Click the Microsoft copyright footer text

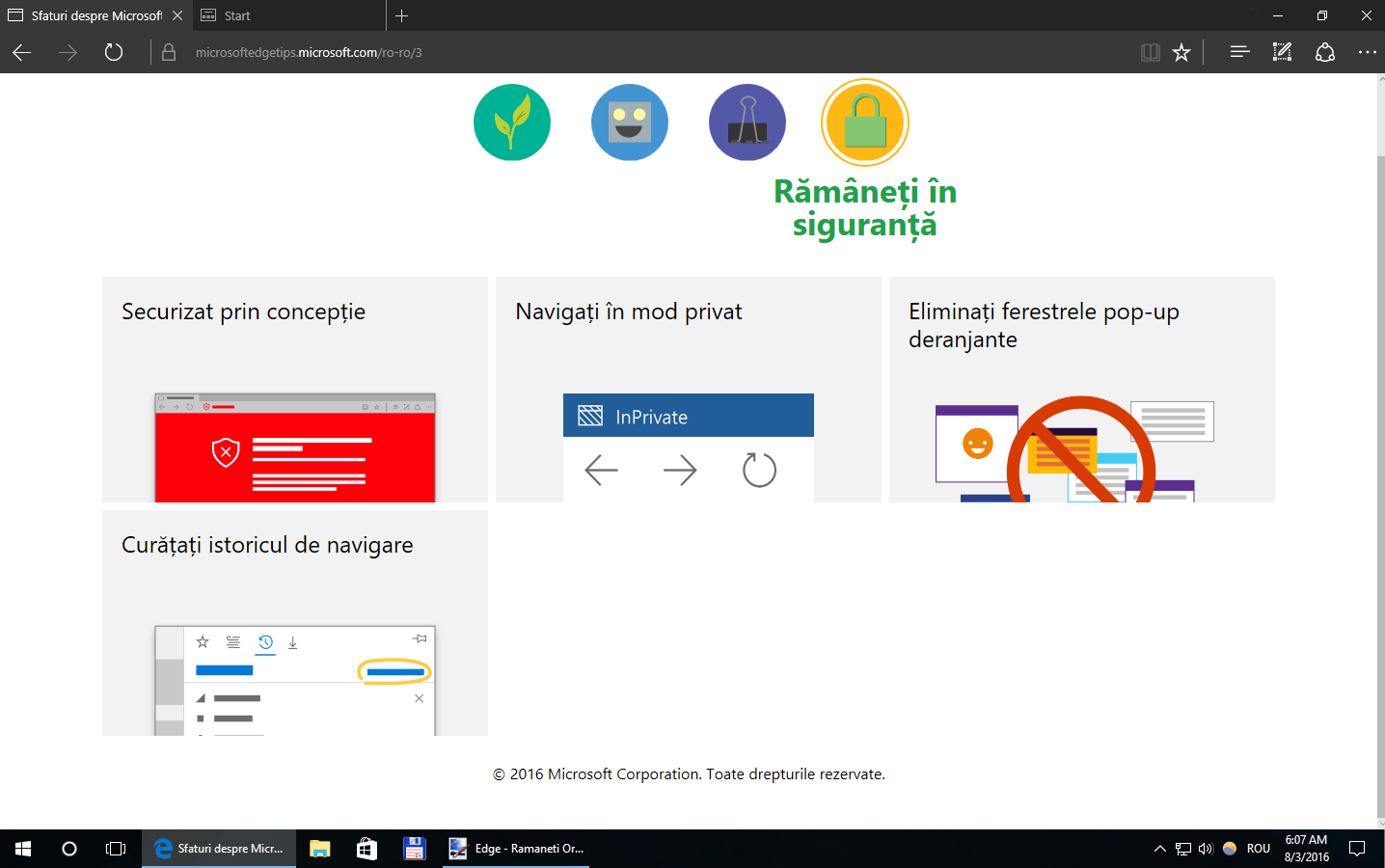coord(689,773)
